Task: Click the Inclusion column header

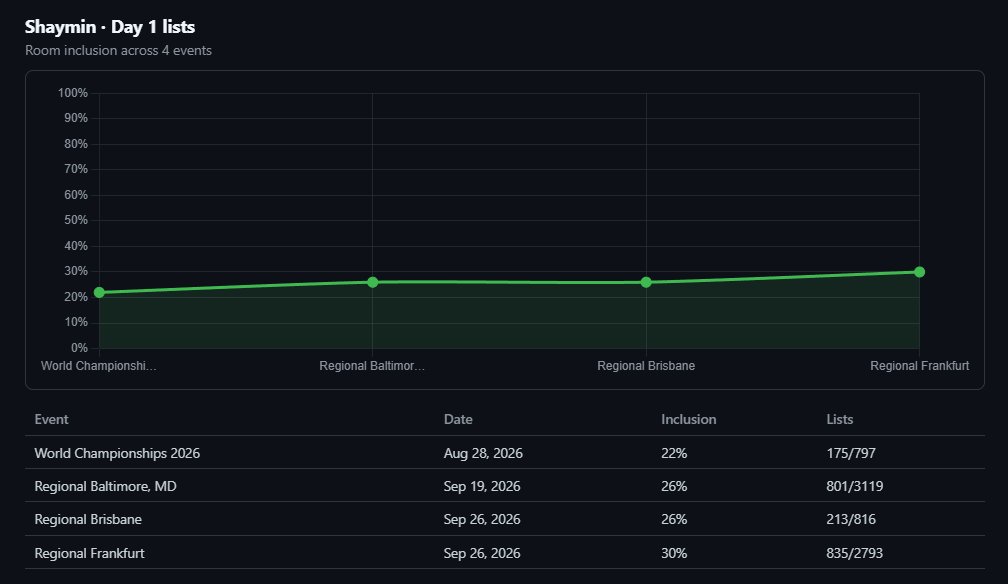Action: pyautogui.click(x=688, y=419)
